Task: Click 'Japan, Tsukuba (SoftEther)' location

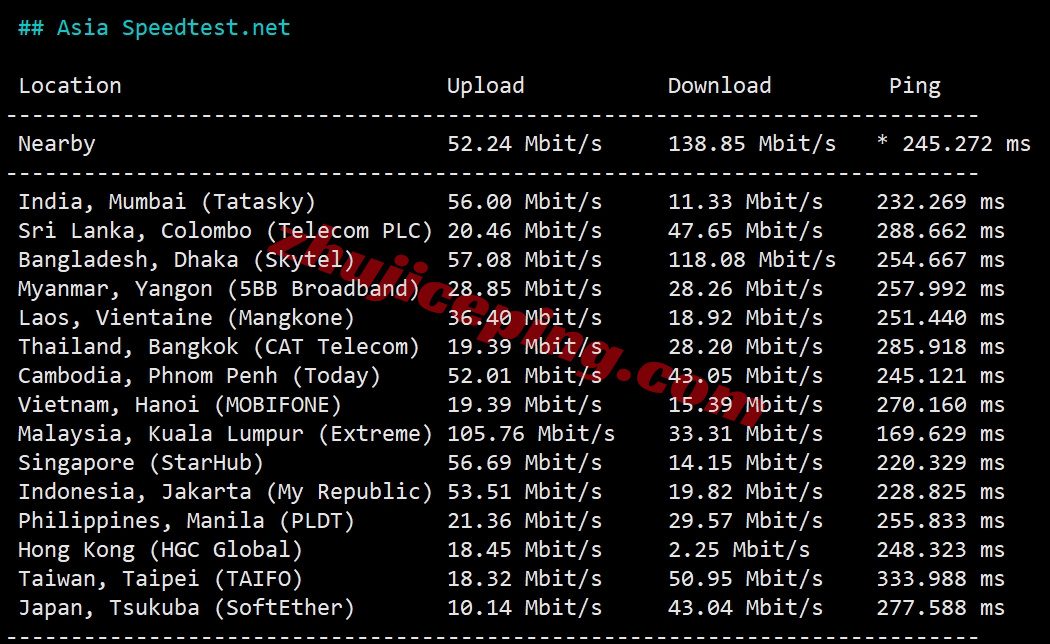Action: [x=186, y=608]
